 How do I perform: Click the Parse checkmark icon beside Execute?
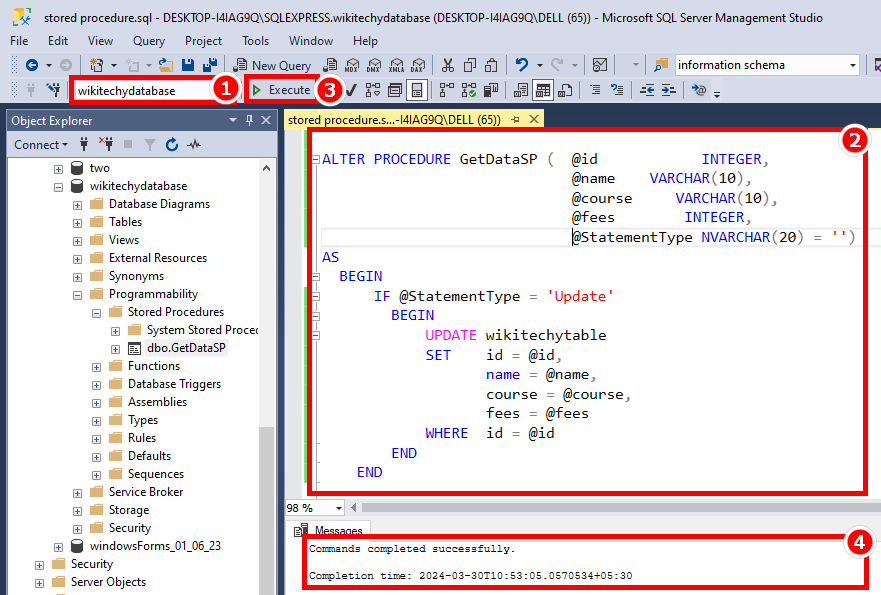pos(352,90)
